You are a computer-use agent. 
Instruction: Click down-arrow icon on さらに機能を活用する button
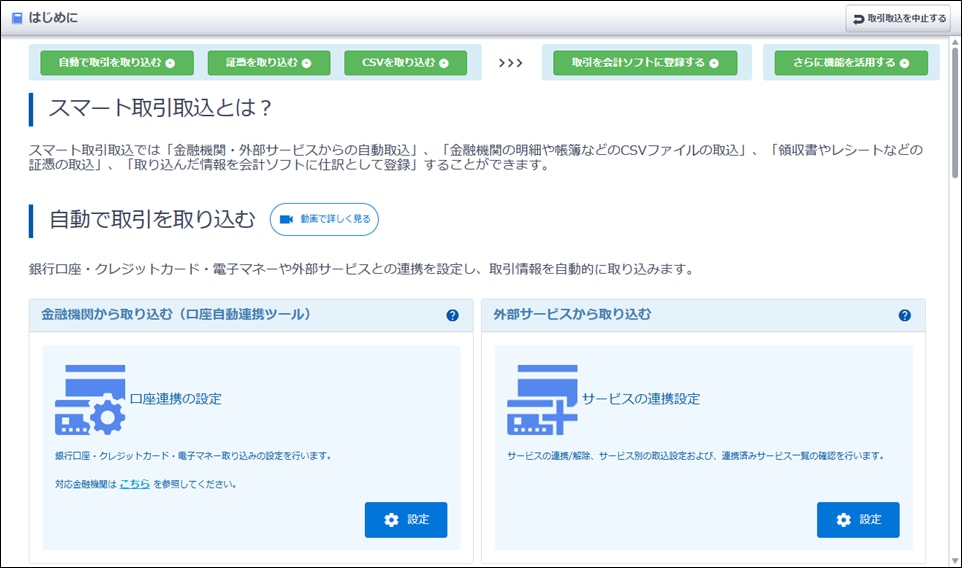coord(904,63)
